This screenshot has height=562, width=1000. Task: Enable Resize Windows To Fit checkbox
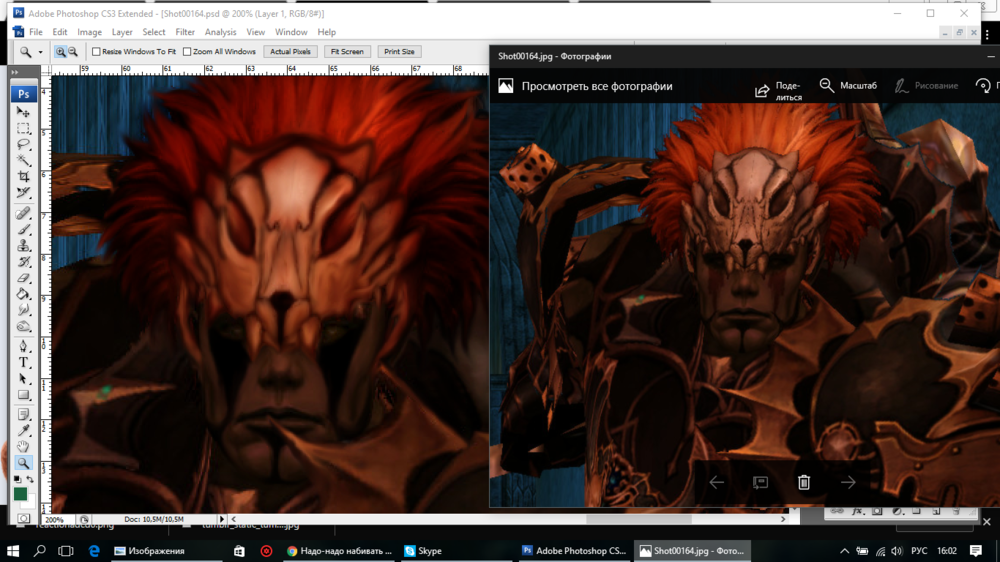pyautogui.click(x=97, y=52)
